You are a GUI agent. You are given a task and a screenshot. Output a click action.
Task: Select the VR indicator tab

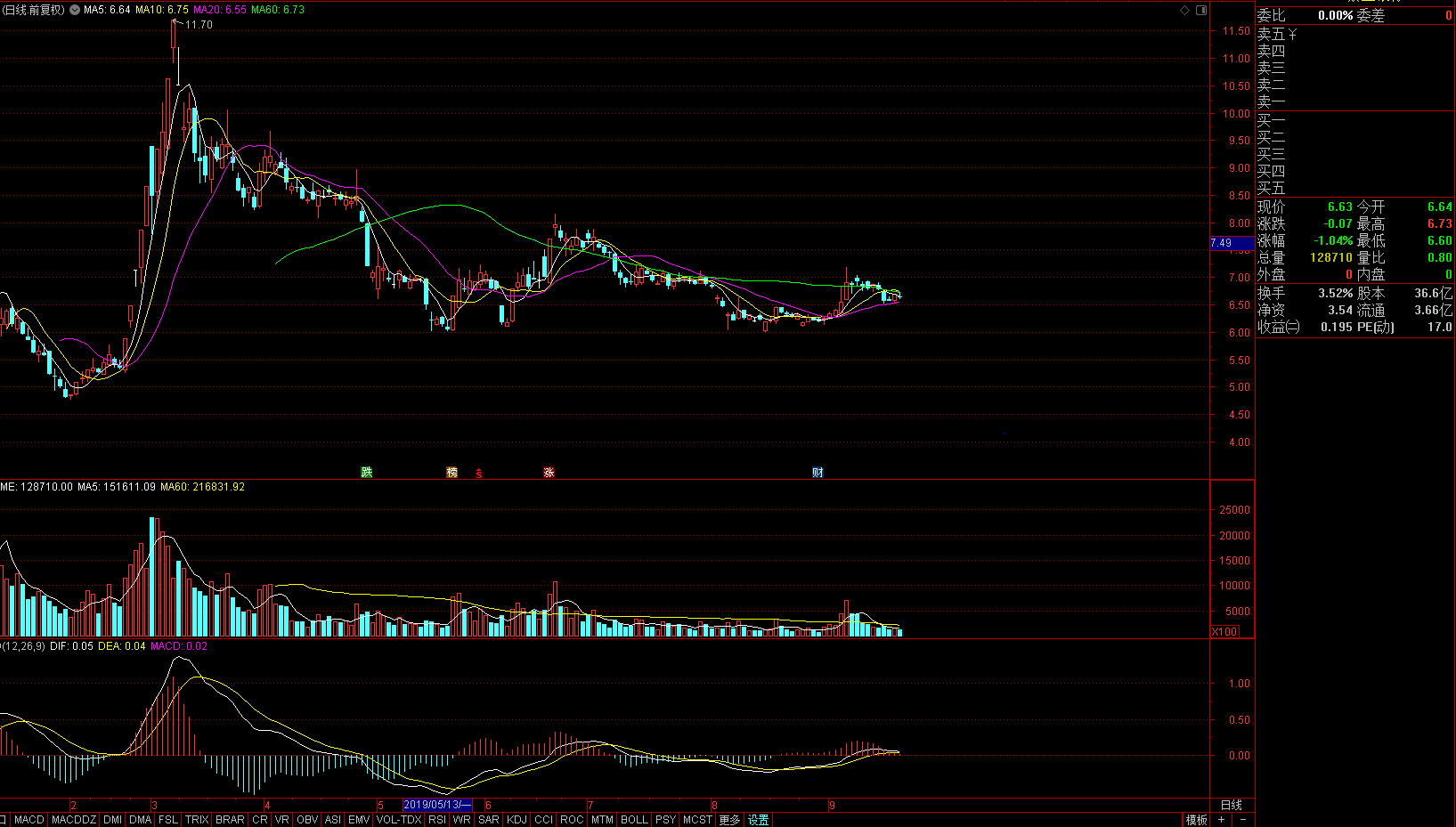[x=281, y=820]
